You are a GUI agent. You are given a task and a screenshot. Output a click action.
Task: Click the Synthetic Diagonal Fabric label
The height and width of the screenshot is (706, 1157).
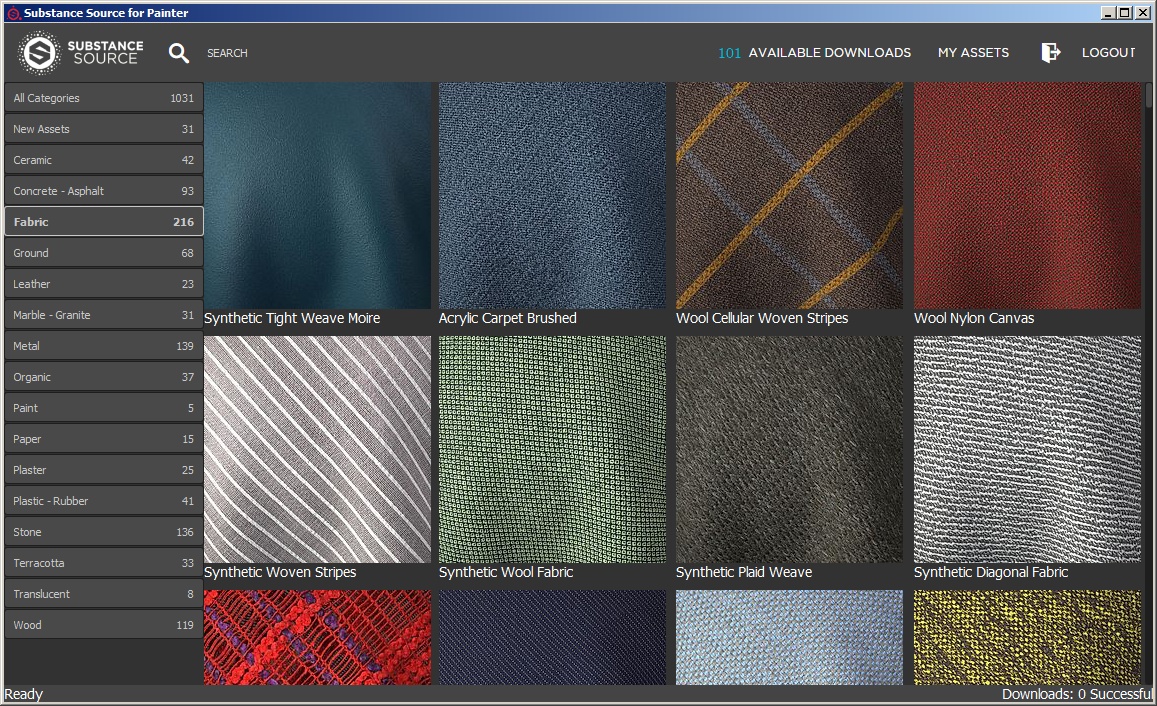[x=991, y=572]
